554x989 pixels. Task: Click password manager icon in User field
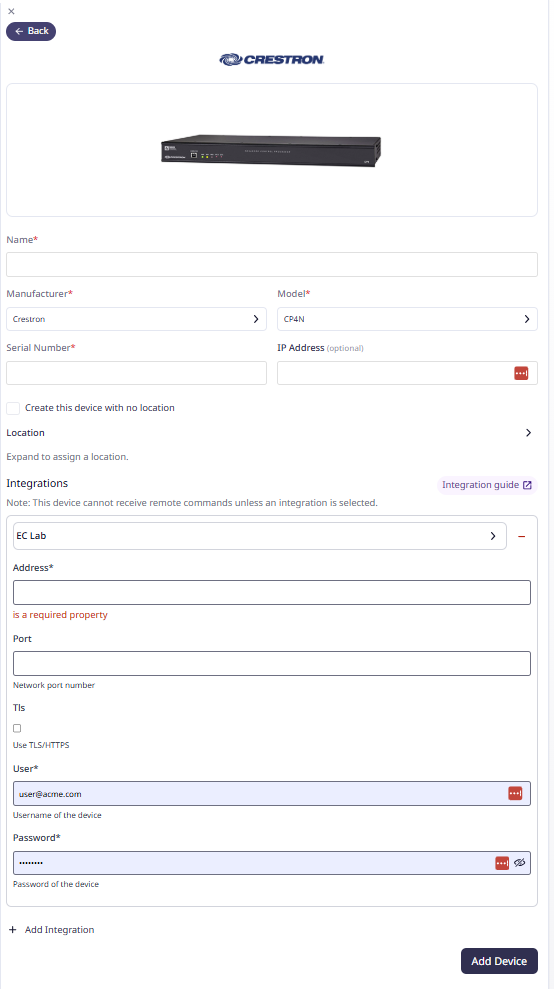pos(515,793)
